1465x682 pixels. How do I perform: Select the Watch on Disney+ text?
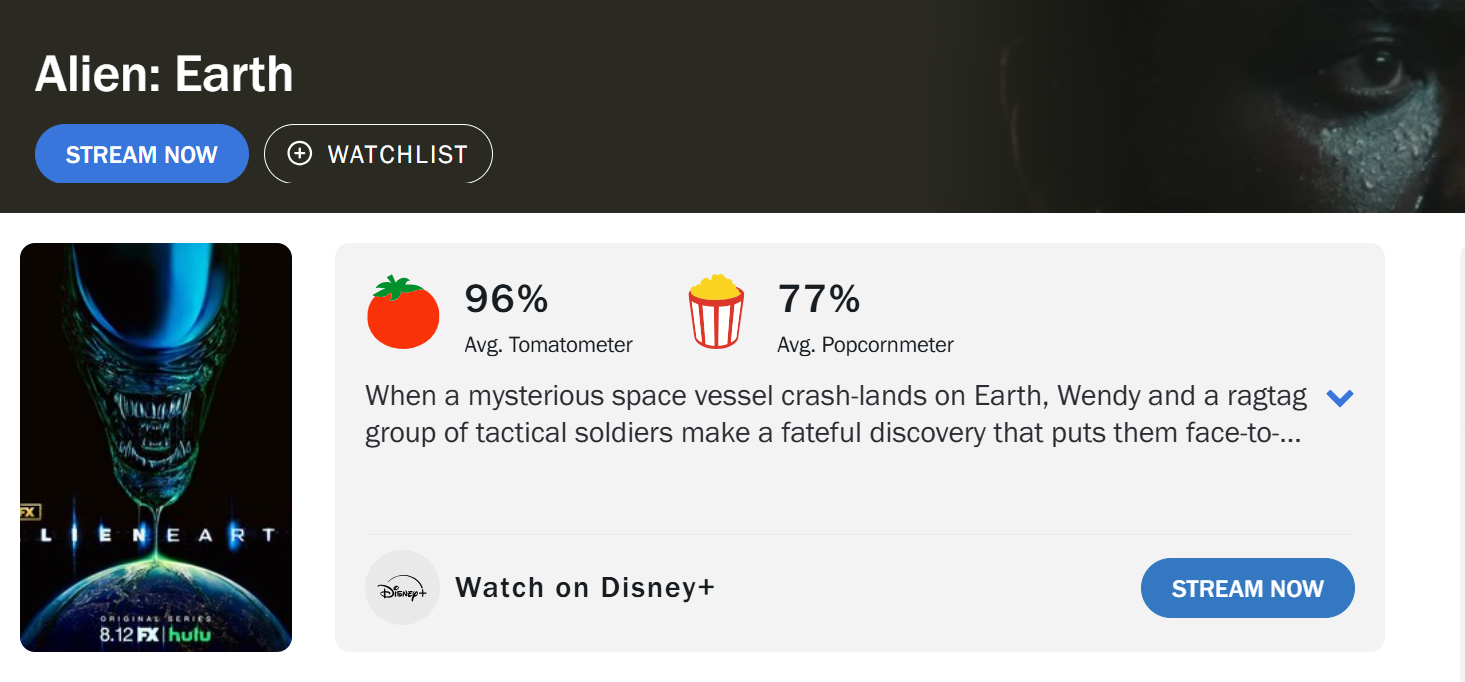click(x=585, y=588)
